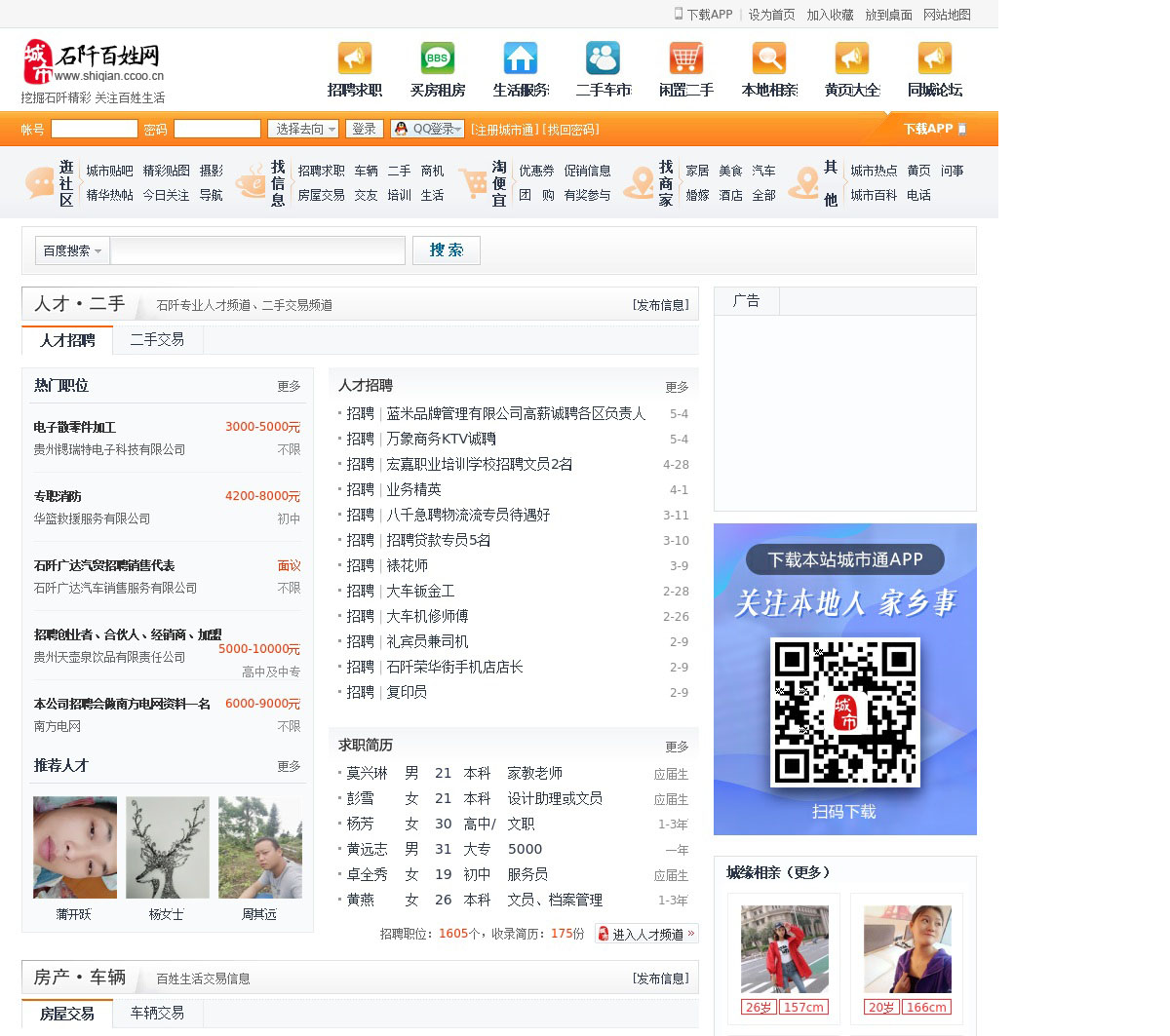
Task: Open the 二手车市 people icon
Action: (x=603, y=58)
